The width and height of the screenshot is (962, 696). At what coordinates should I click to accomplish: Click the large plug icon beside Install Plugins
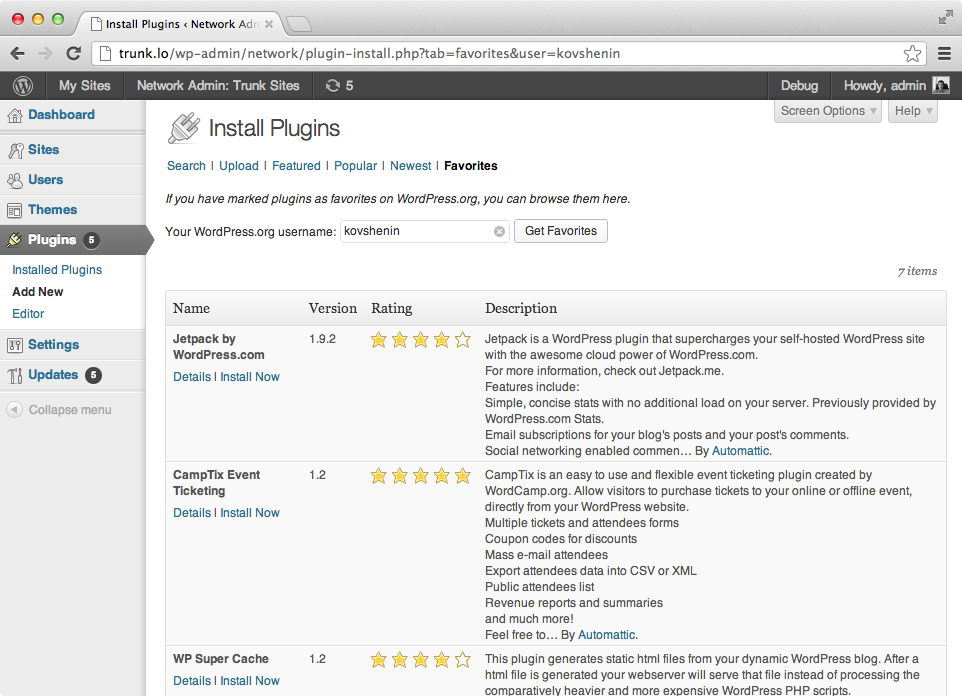(x=184, y=128)
